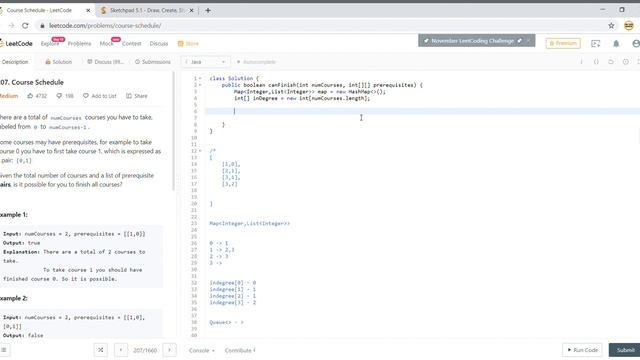This screenshot has width=640, height=360.
Task: Click the text 'Map<Integer,List<Integer>>' on line 23
Action: pyautogui.click(x=249, y=223)
